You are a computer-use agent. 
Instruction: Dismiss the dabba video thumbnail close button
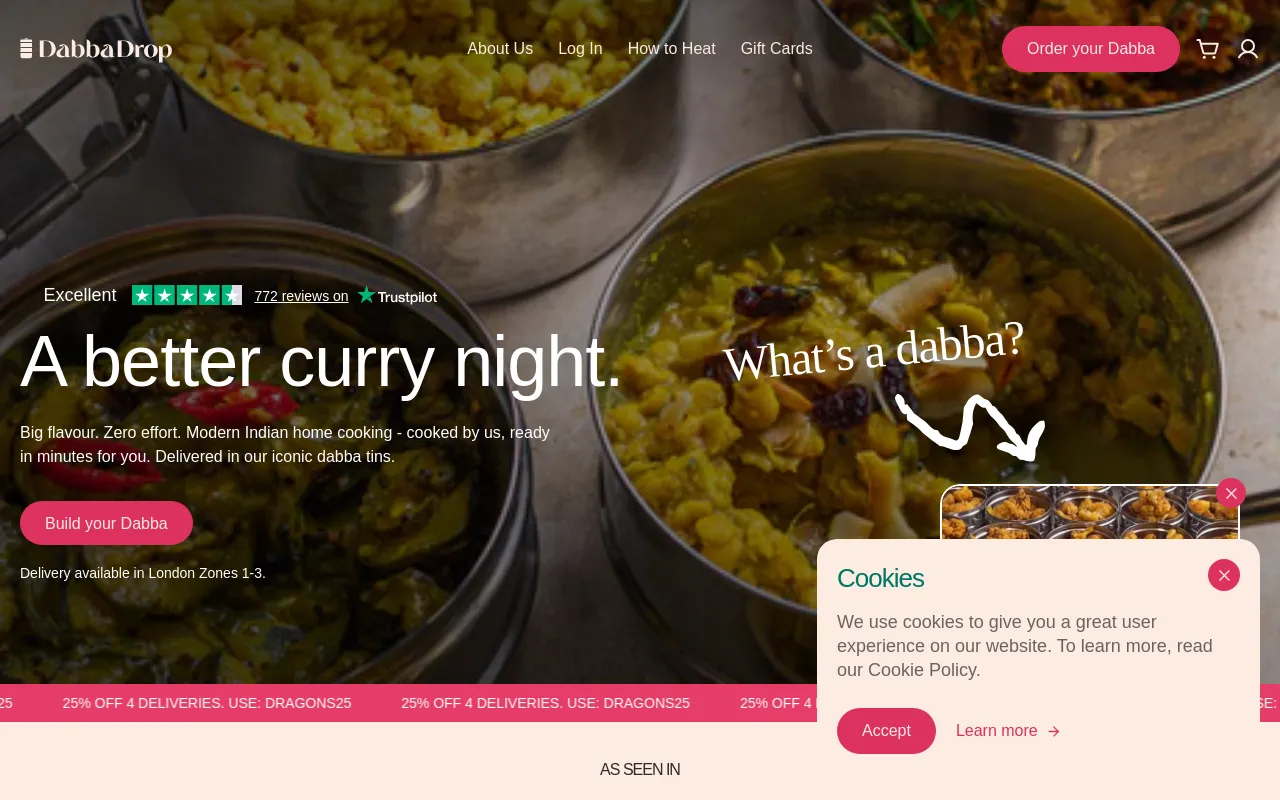tap(1231, 493)
